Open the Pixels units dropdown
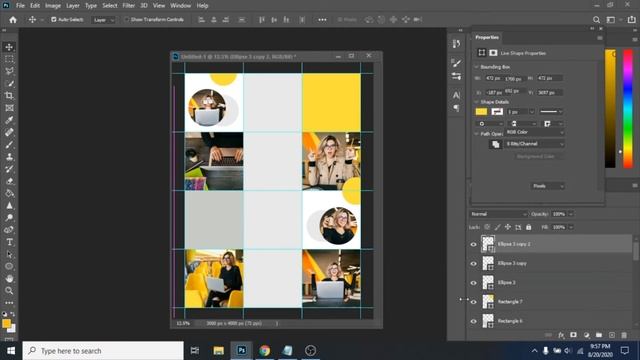Viewport: 640px width, 360px height. (x=548, y=186)
